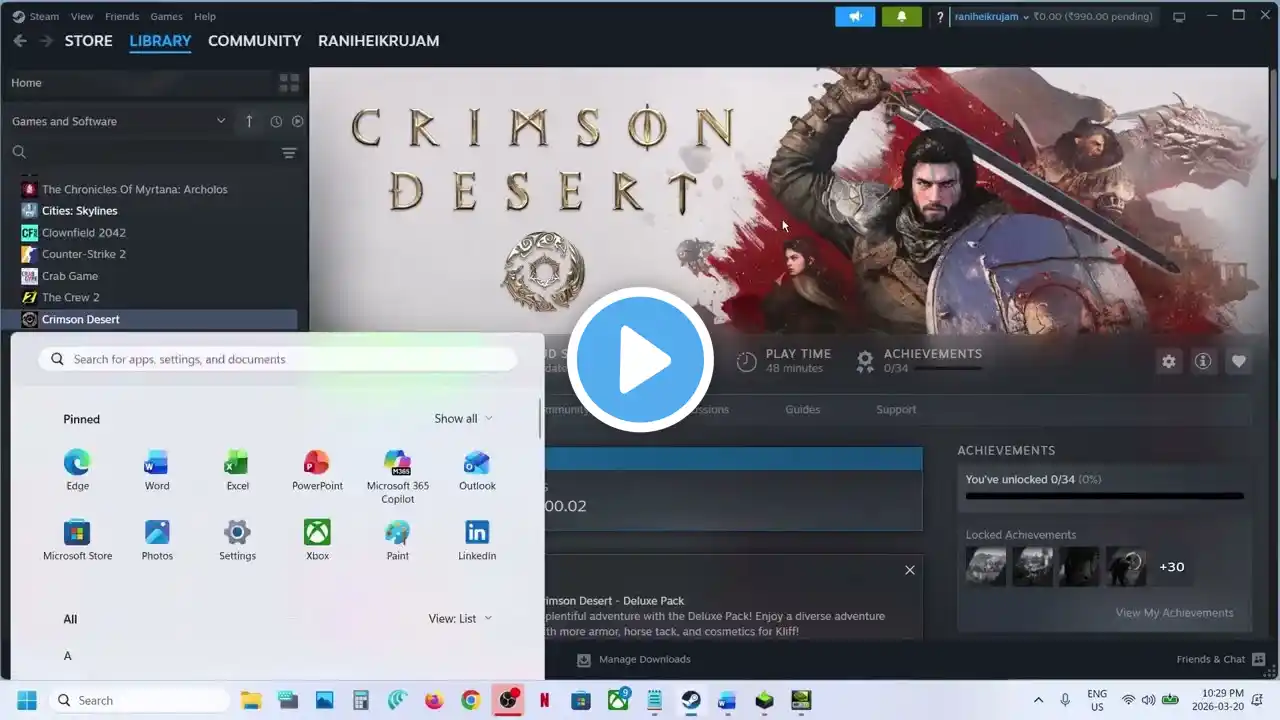This screenshot has height=720, width=1280.
Task: Show recent games with clock icon
Action: (276, 121)
